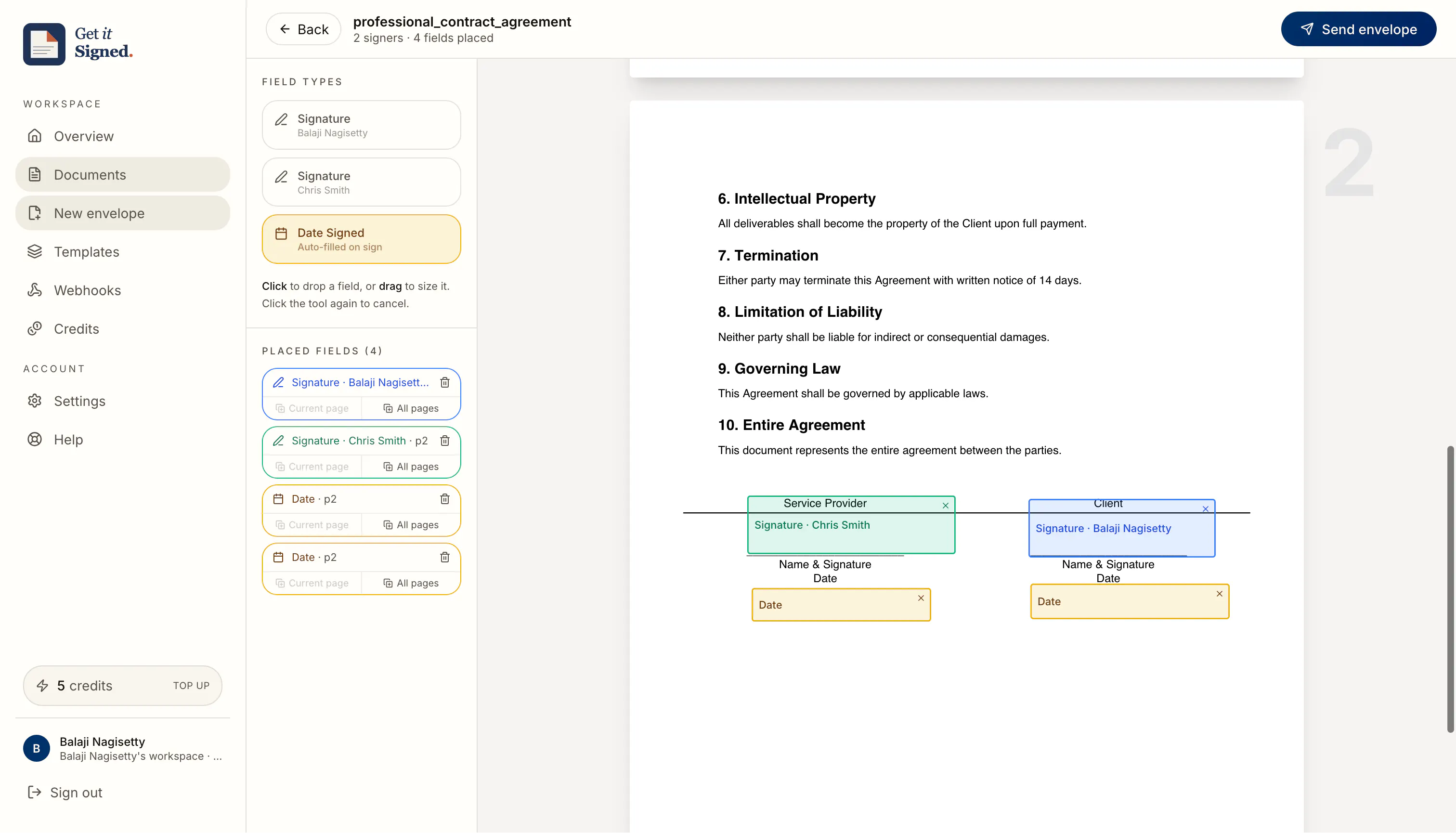Remove the Chris Smith signature box on the document
Screen dimensions: 1456x833
[945, 506]
